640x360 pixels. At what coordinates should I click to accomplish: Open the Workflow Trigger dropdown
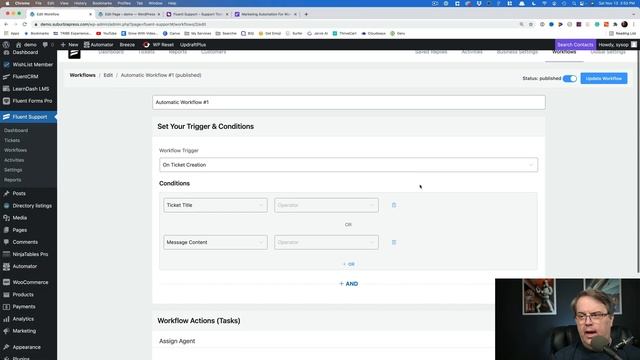point(348,165)
